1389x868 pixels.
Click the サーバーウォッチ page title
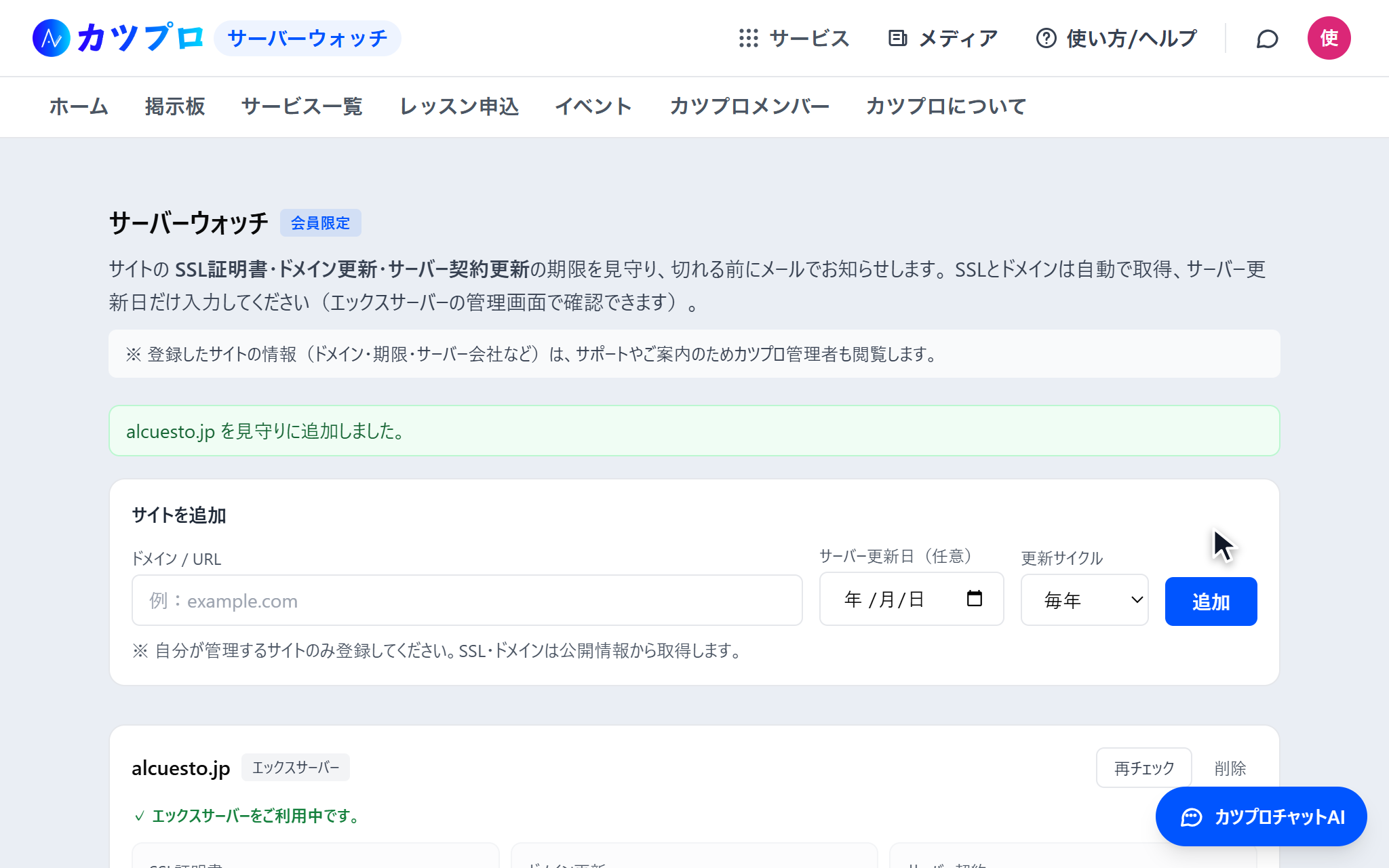189,223
